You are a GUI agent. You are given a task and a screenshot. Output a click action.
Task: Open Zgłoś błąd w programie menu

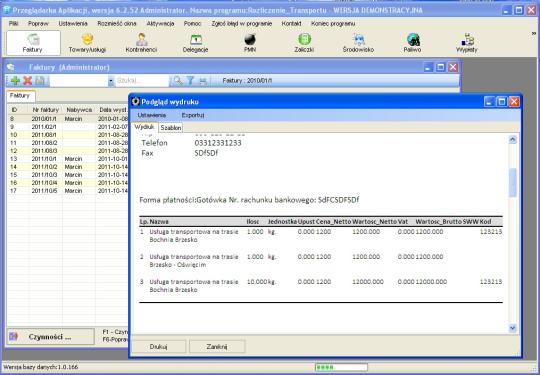coord(242,24)
